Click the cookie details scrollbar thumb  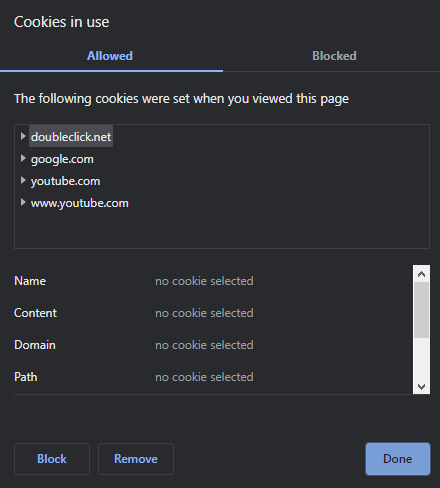pos(421,310)
